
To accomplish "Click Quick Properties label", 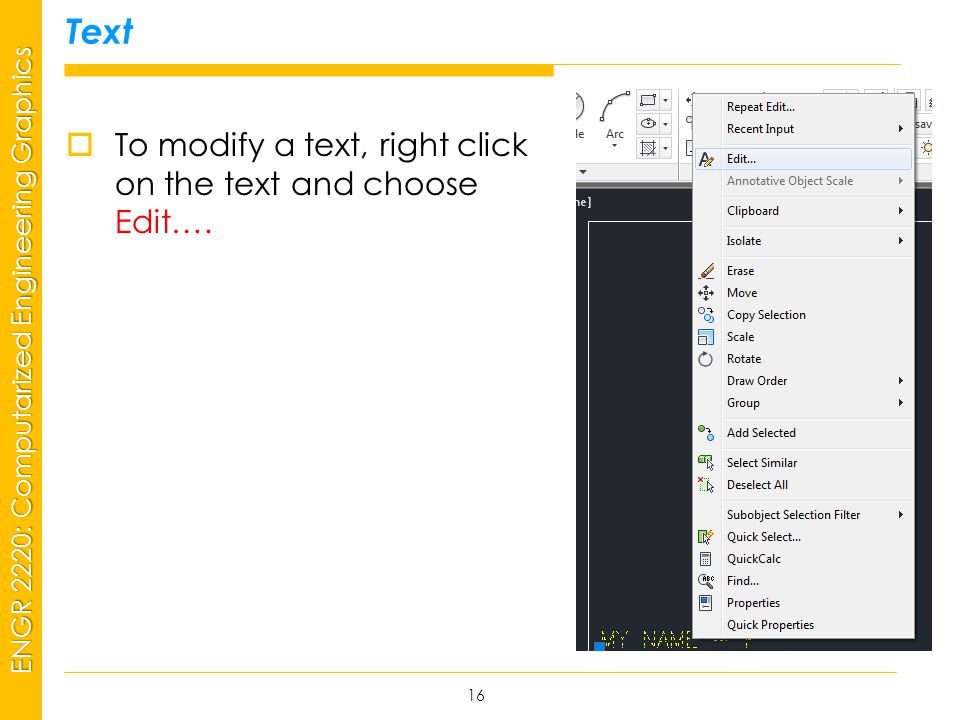I will pyautogui.click(x=770, y=625).
